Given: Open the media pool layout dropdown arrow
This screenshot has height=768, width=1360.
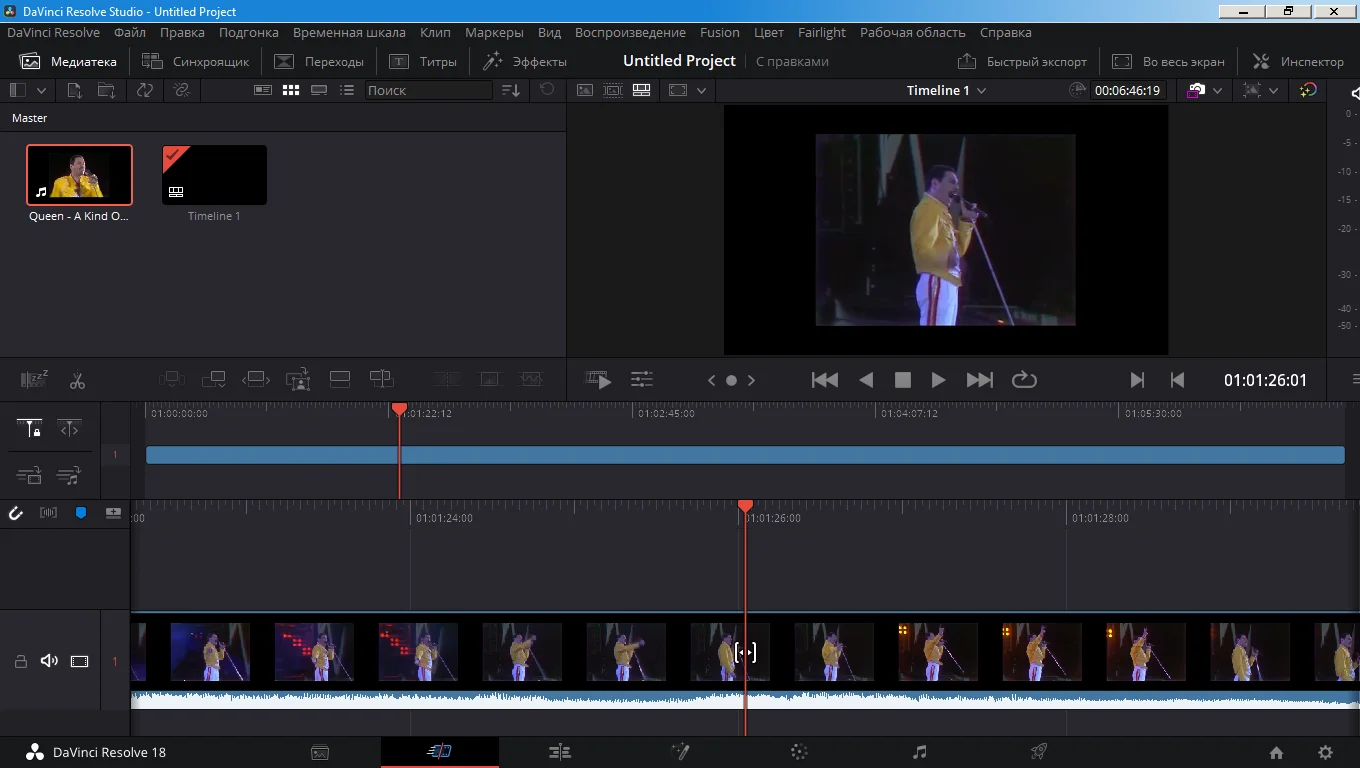Looking at the screenshot, I should pos(41,90).
